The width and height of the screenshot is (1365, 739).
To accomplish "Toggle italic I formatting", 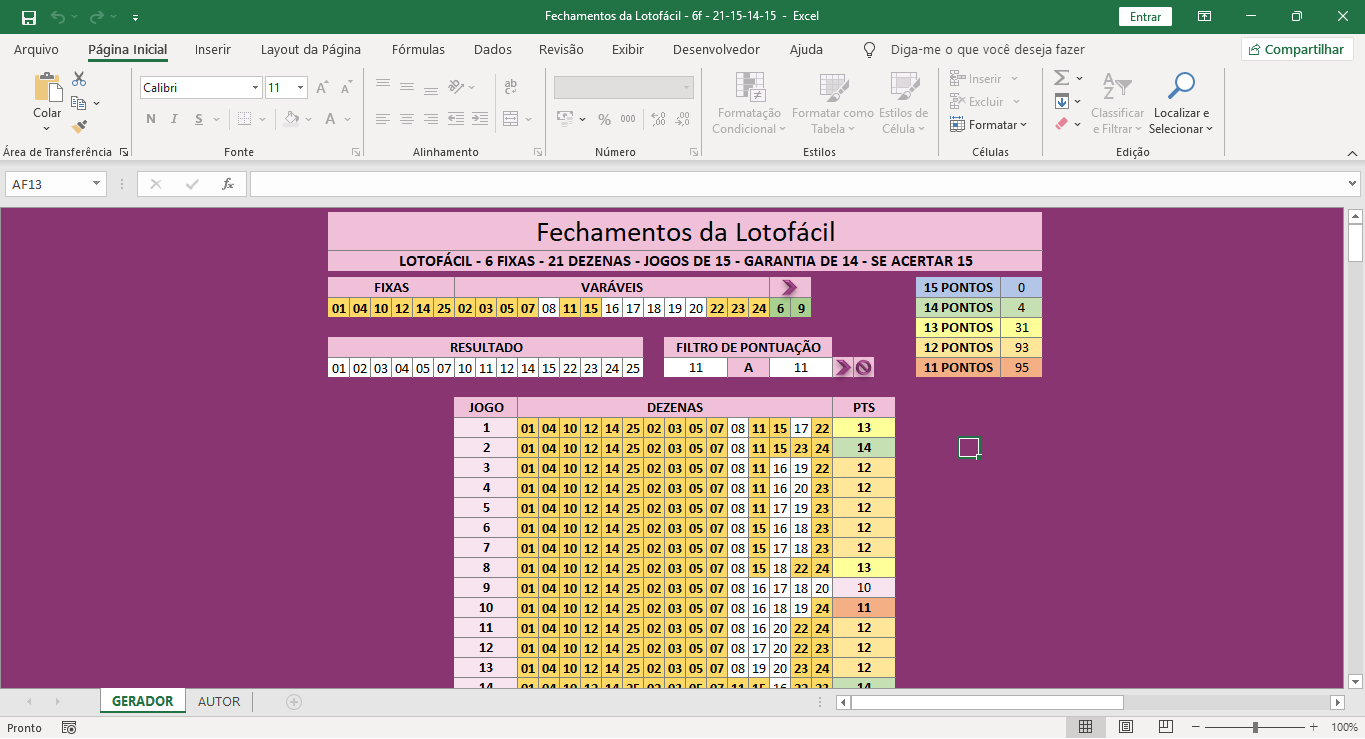I will coord(175,119).
